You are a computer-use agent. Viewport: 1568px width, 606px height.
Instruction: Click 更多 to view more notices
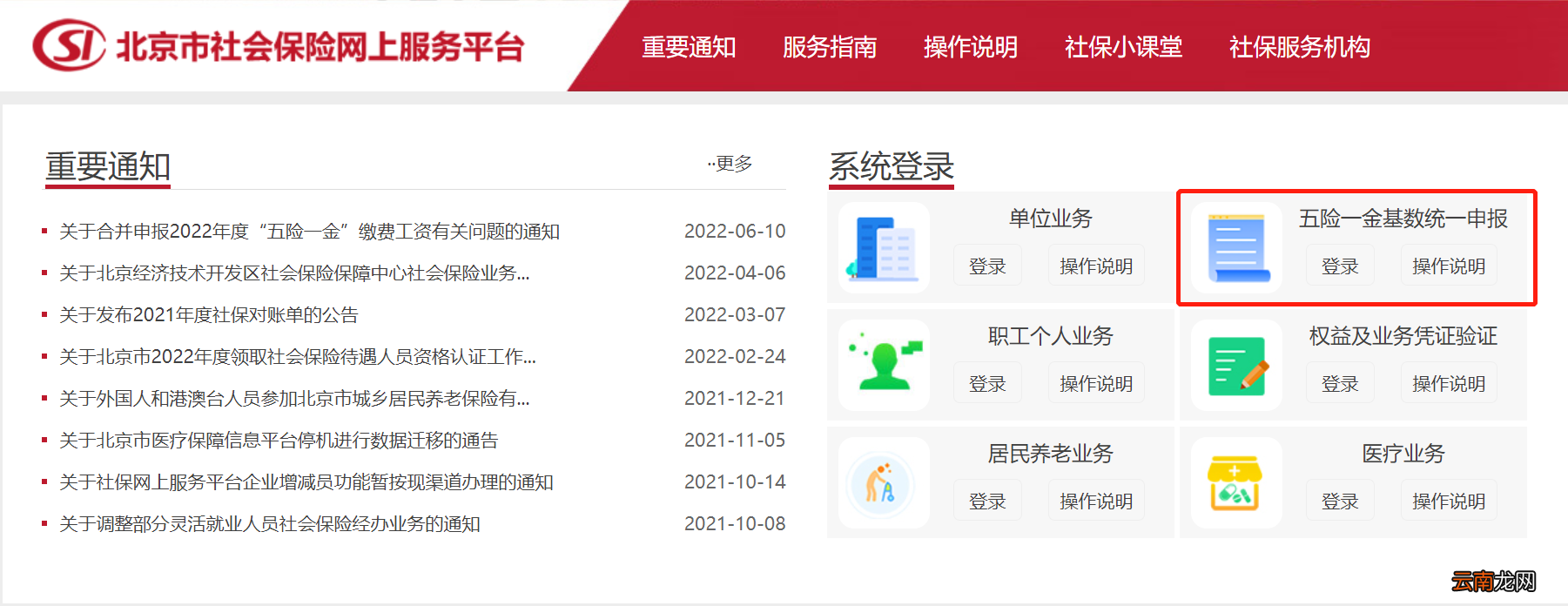pos(730,164)
